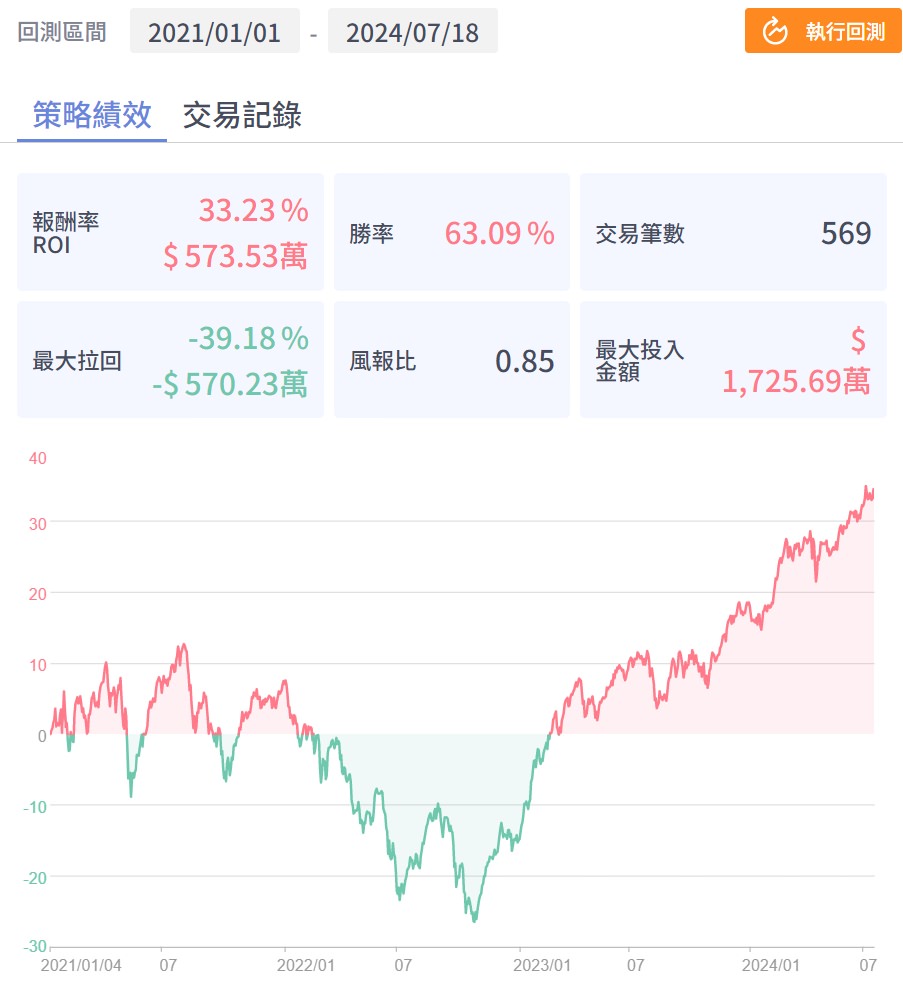Click the 交易筆數 569 card
This screenshot has height=990, width=903.
click(x=732, y=233)
